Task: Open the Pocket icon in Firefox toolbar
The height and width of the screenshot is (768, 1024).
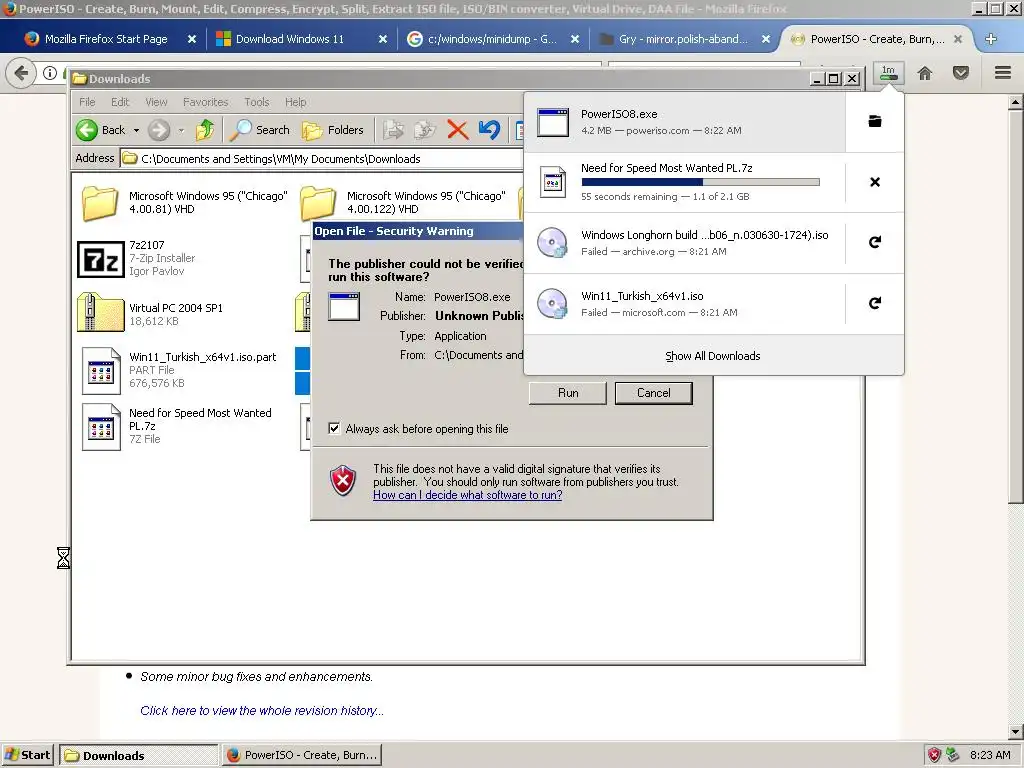Action: pos(960,73)
